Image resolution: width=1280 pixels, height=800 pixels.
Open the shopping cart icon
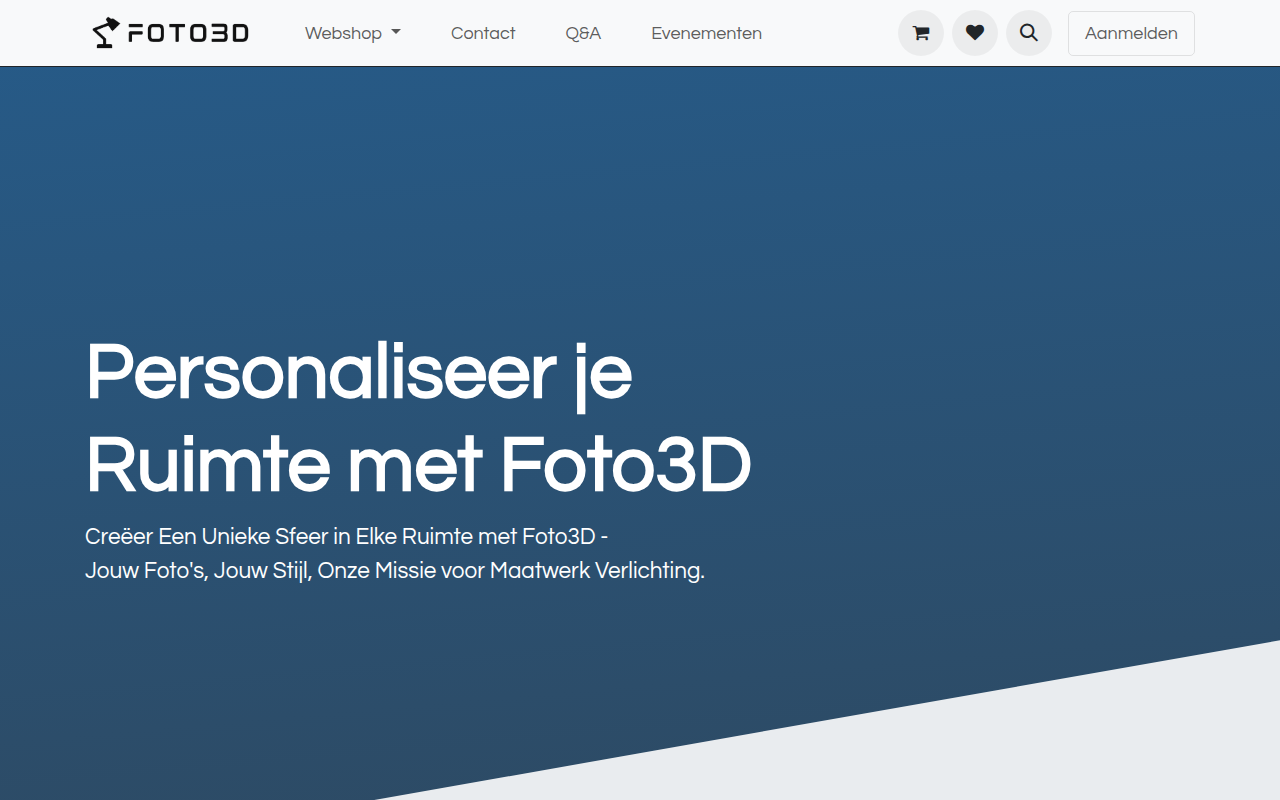(921, 33)
